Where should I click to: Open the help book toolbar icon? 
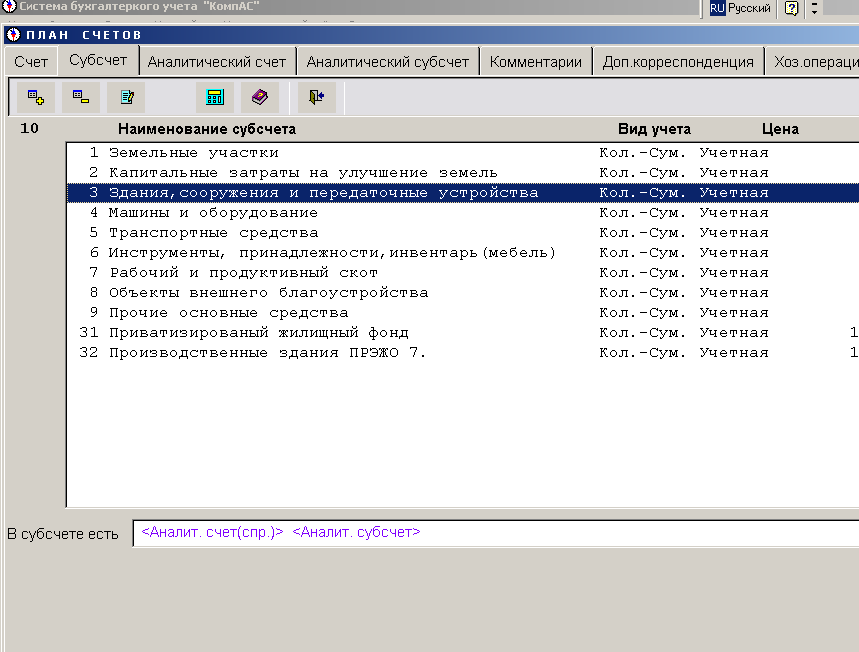pyautogui.click(x=259, y=97)
